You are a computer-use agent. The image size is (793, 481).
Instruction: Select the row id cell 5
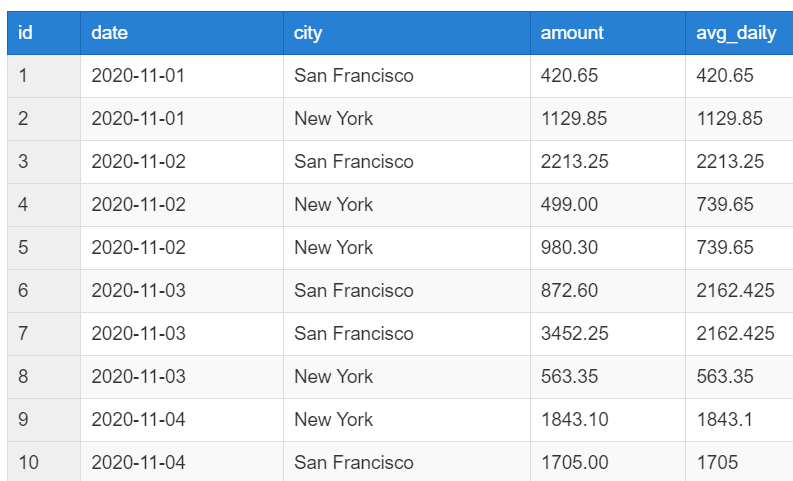pyautogui.click(x=23, y=247)
